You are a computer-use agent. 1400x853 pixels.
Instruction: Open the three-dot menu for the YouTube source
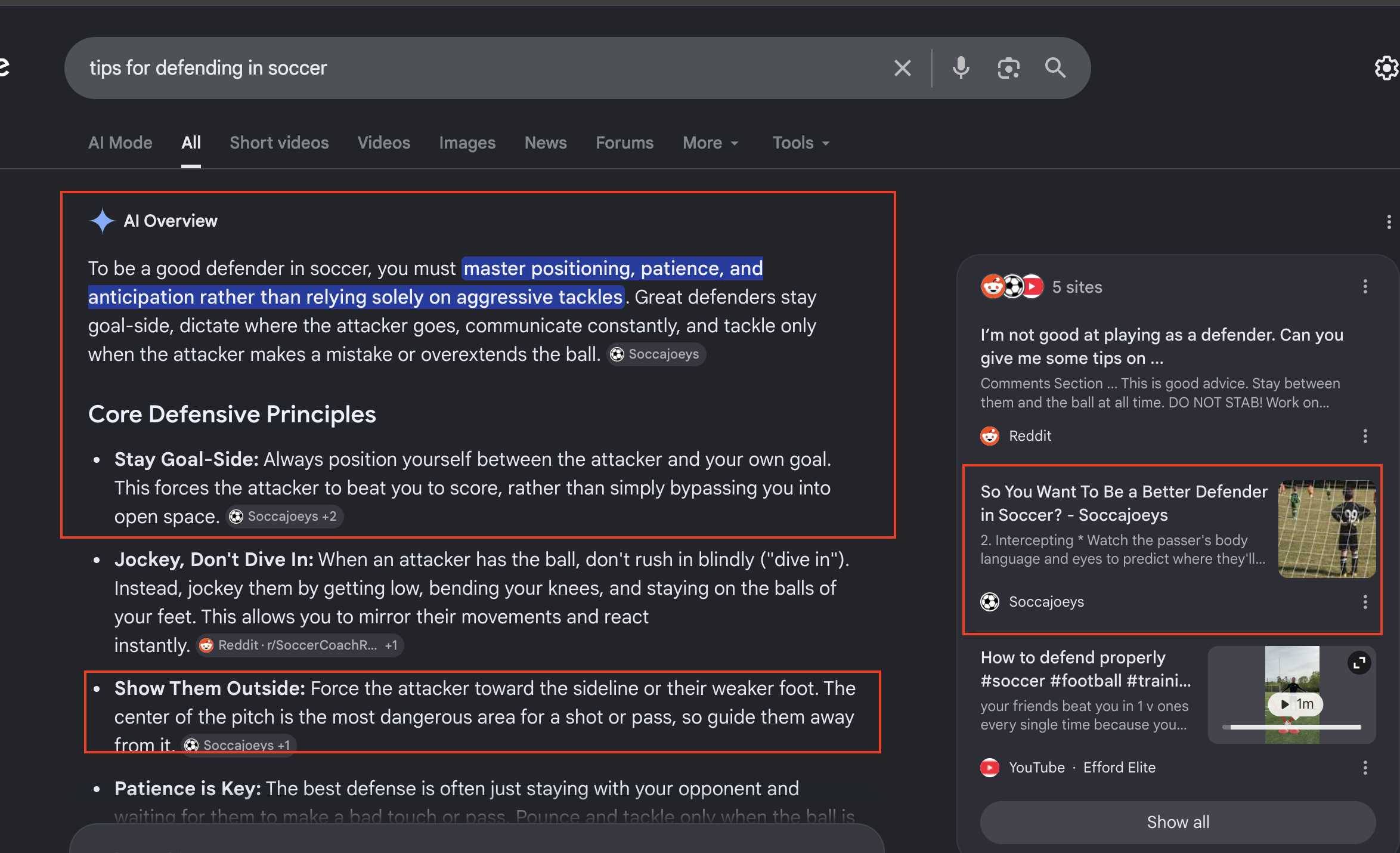[x=1365, y=768]
